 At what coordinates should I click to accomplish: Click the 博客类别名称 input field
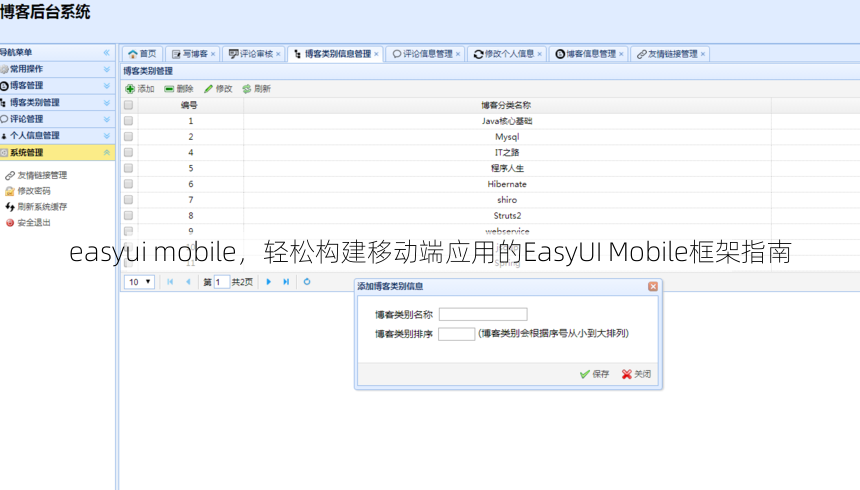483,314
